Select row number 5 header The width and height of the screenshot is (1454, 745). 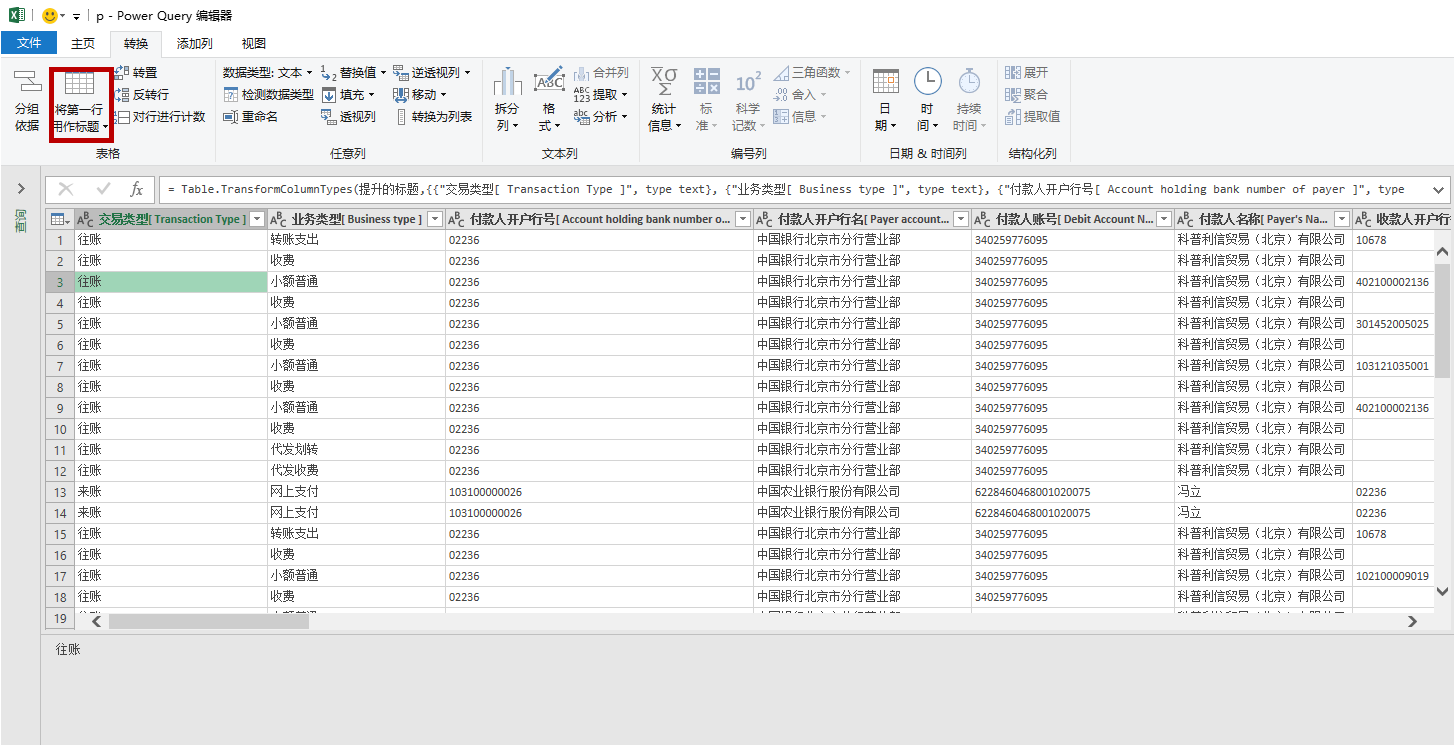click(60, 324)
